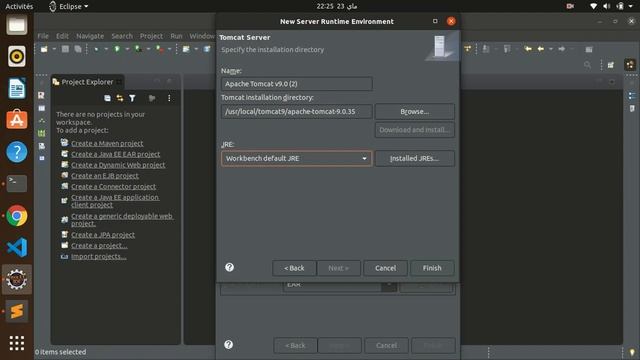Open the system status menu arrow
The height and width of the screenshot is (360, 640).
pyautogui.click(x=631, y=6)
